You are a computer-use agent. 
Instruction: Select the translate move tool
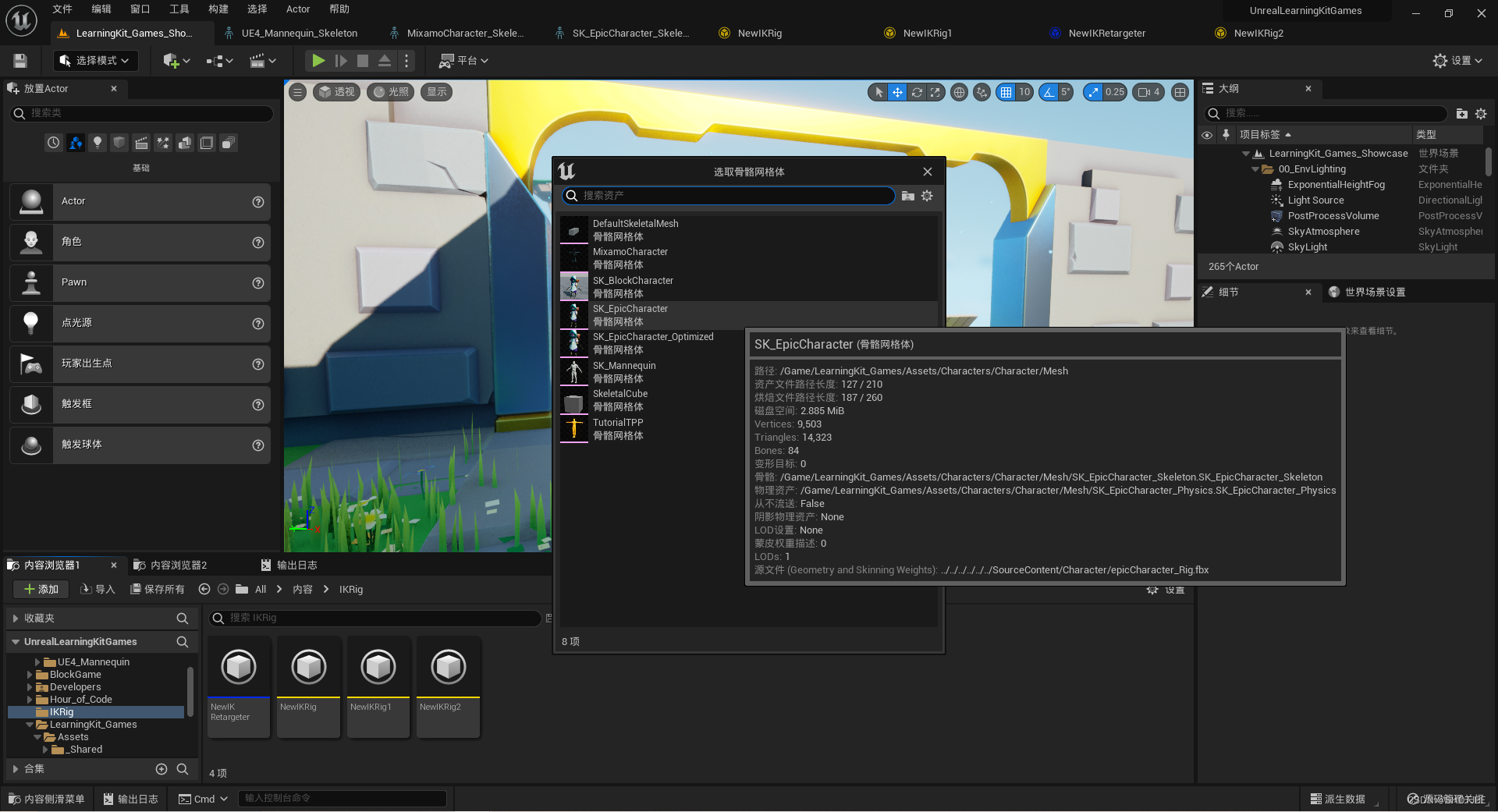pos(897,92)
